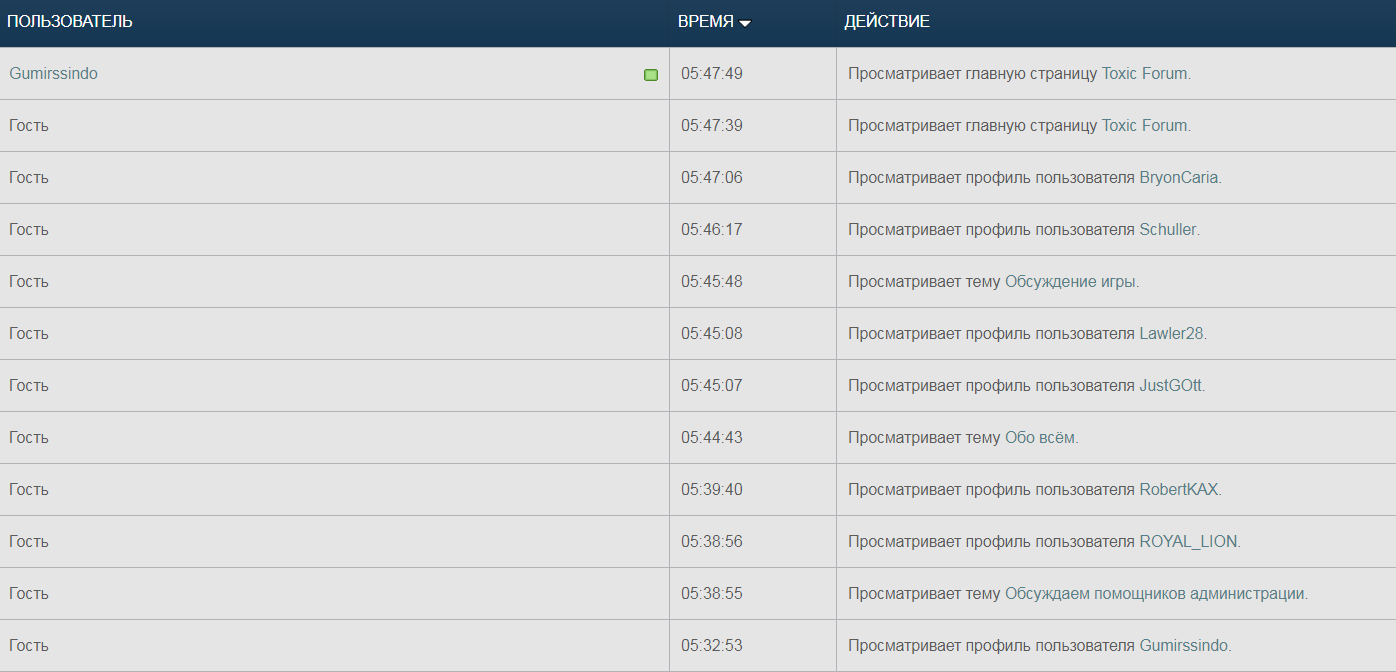This screenshot has height=672, width=1396.
Task: Open Gumirssindo profile link in last row
Action: coord(1184,646)
